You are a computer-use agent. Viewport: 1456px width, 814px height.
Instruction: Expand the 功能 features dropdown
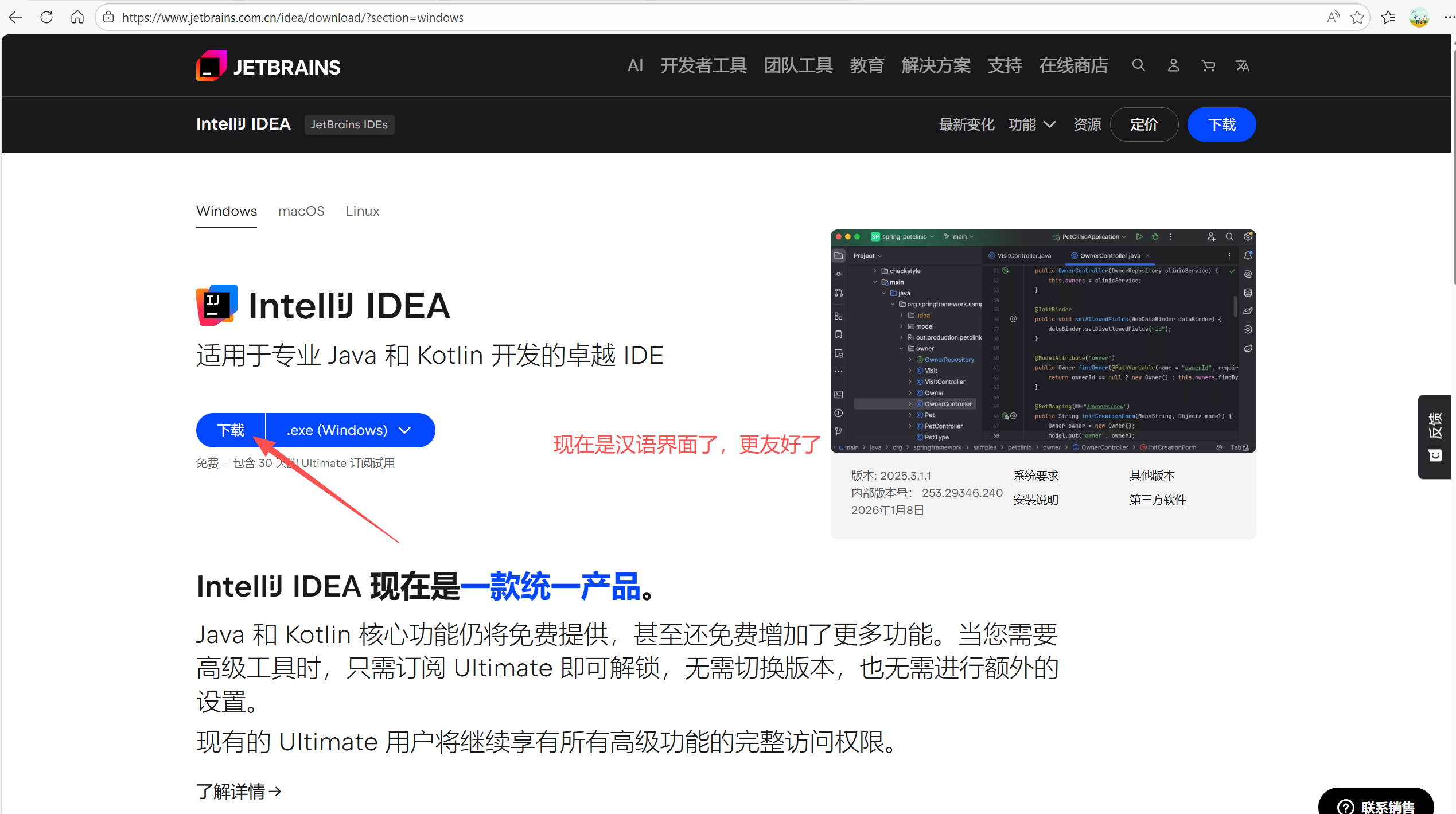[1031, 124]
